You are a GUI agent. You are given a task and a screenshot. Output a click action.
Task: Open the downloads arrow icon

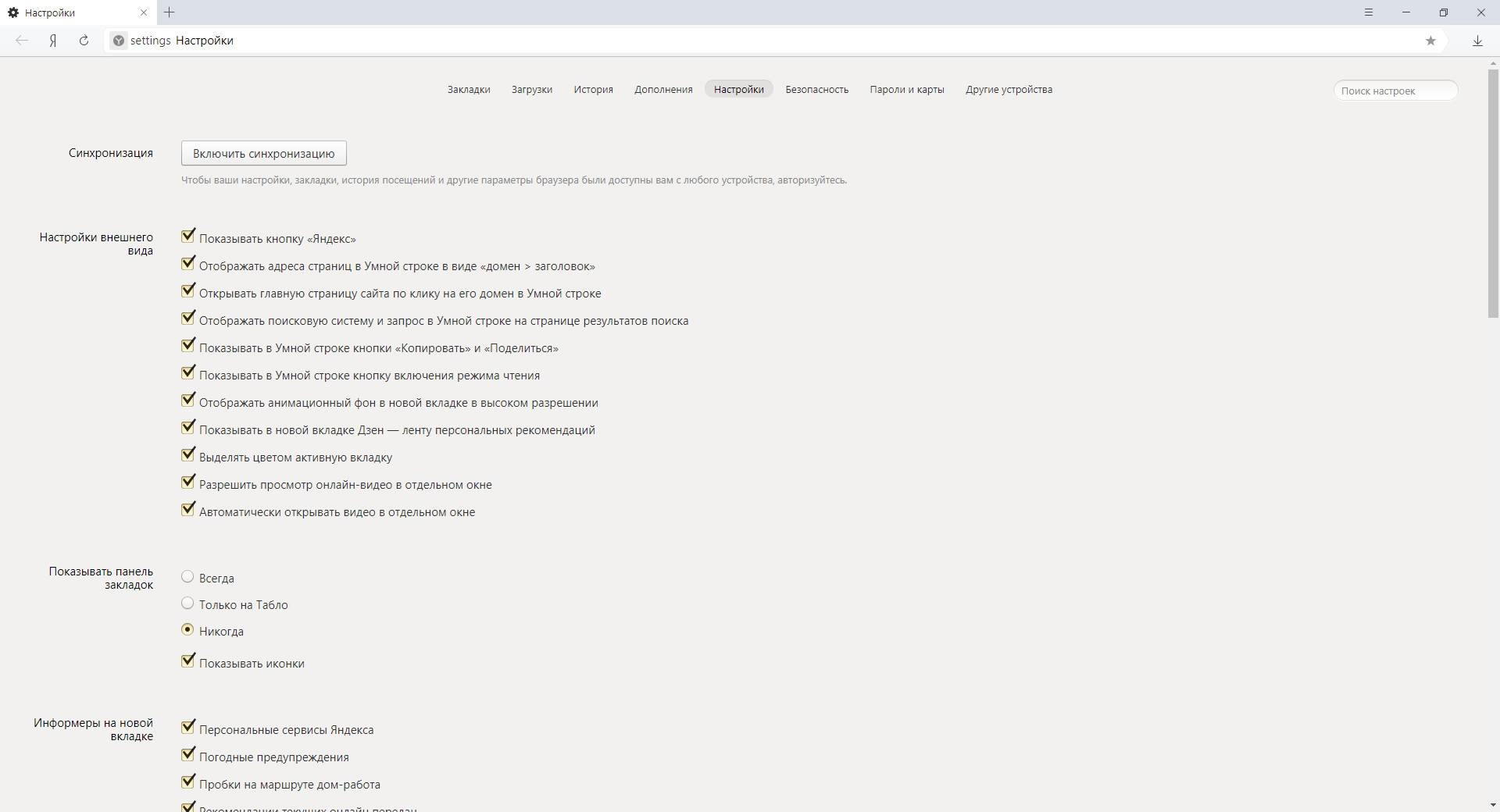pos(1477,41)
